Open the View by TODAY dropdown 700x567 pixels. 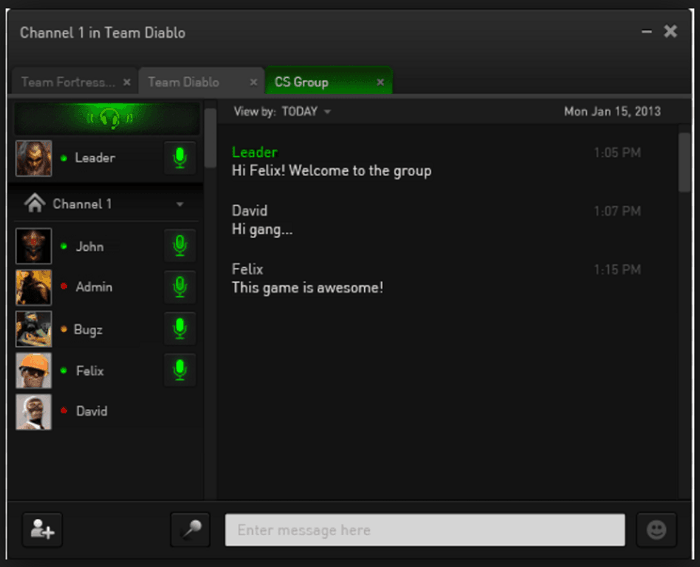283,111
